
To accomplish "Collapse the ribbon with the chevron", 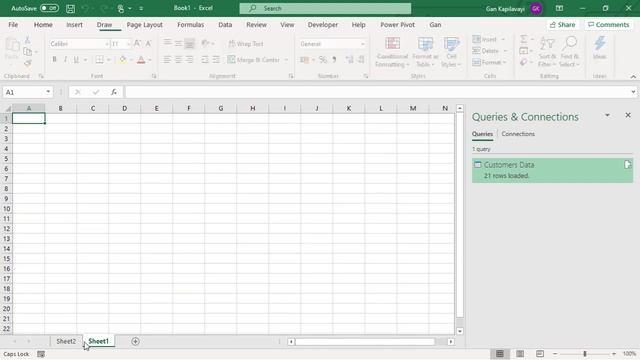I will [x=633, y=76].
